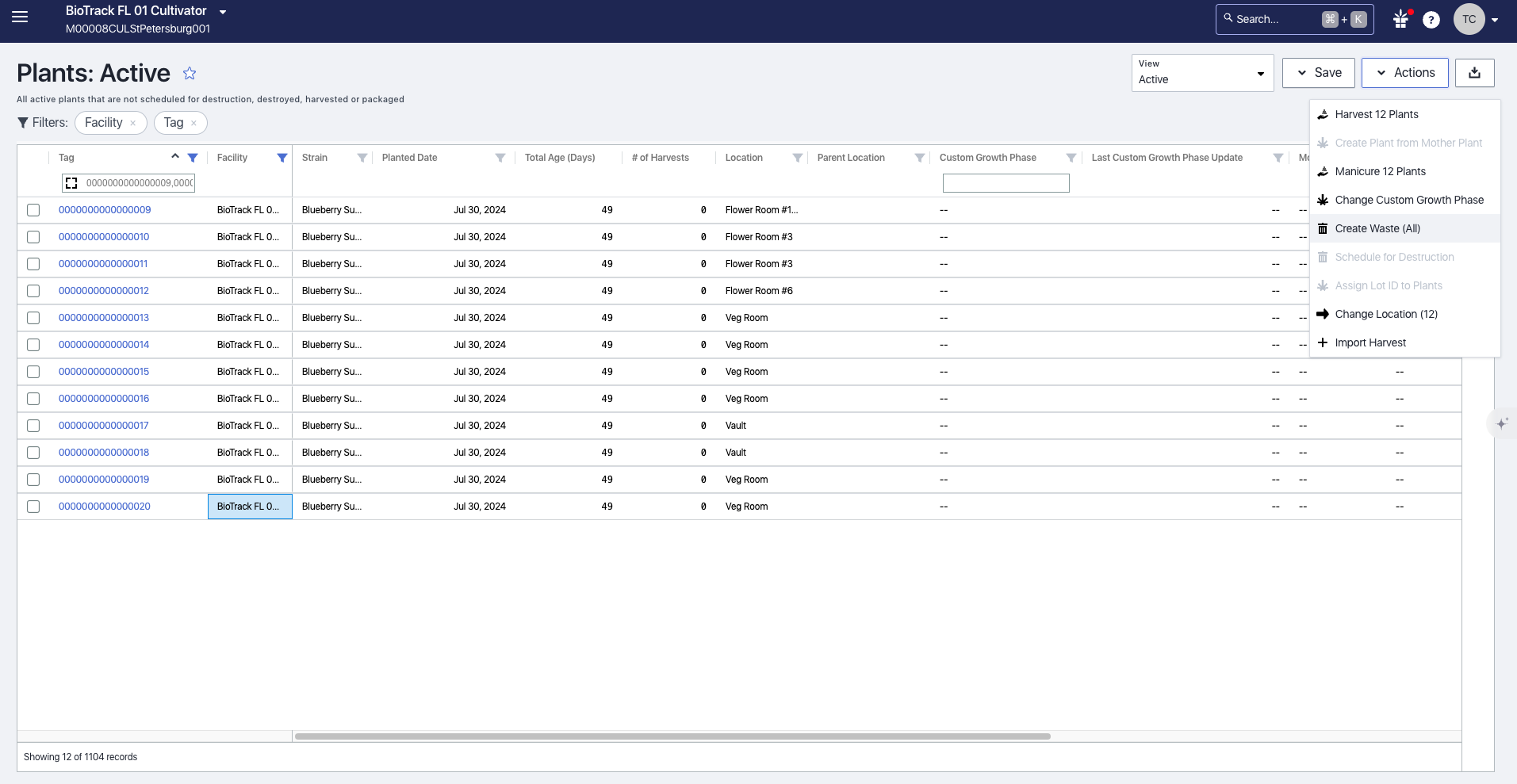Open the hamburger navigation menu
Image resolution: width=1517 pixels, height=784 pixels.
(20, 17)
